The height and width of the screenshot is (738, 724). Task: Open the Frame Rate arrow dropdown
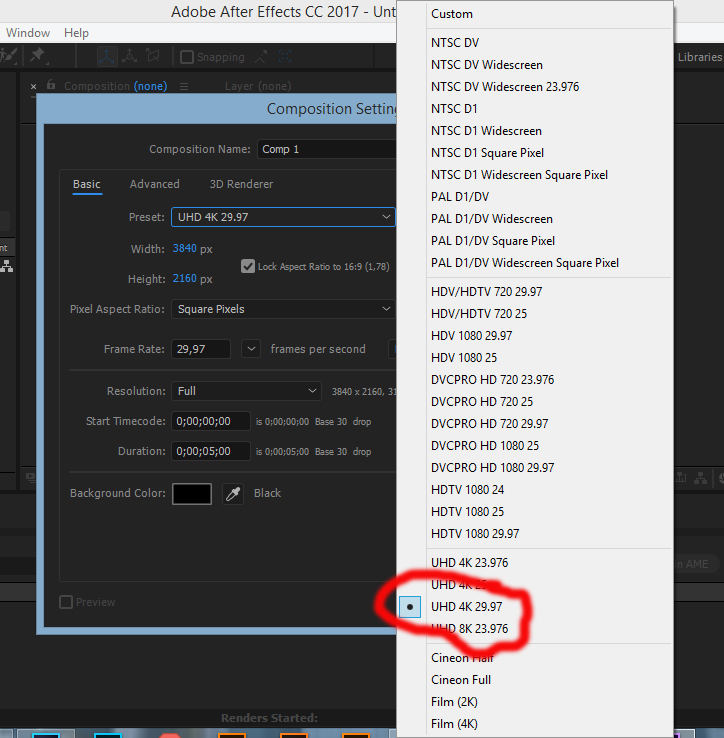[251, 349]
